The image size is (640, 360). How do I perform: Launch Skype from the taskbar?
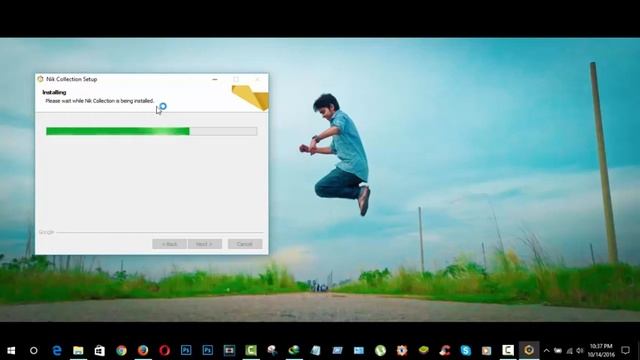click(466, 350)
